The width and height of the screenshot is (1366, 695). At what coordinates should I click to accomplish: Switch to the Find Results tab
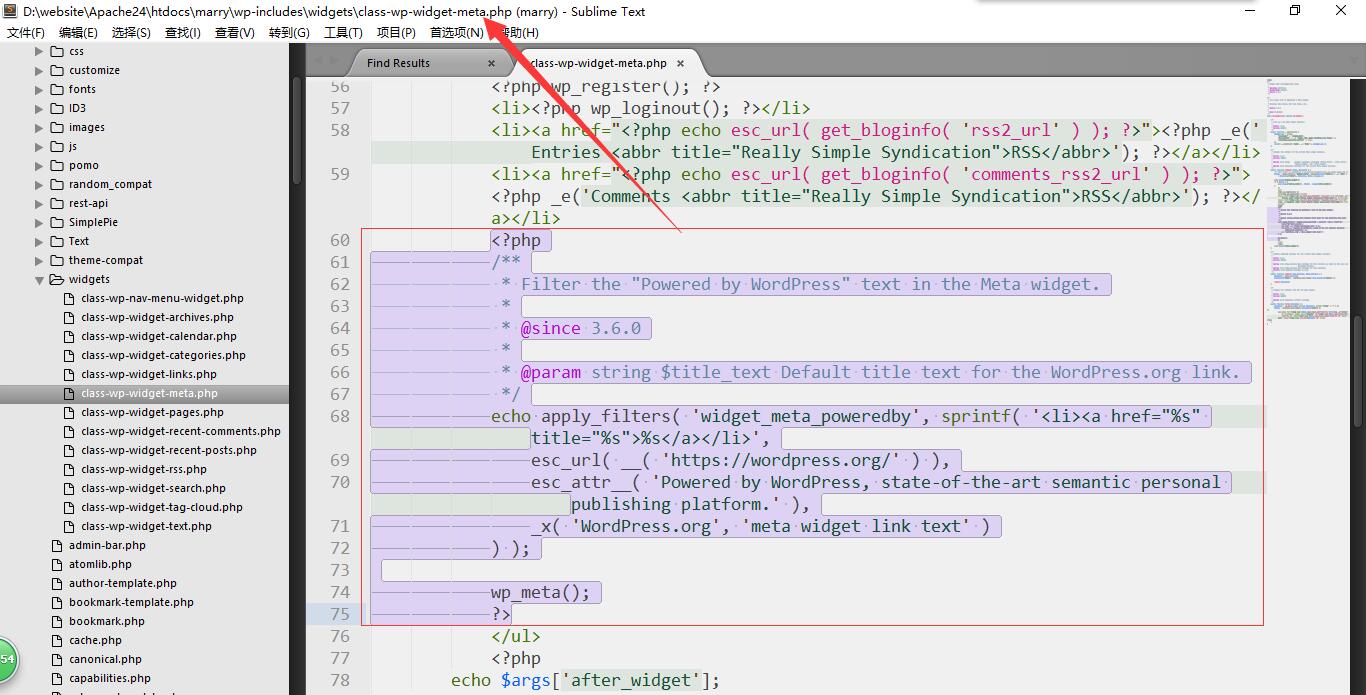pyautogui.click(x=398, y=63)
